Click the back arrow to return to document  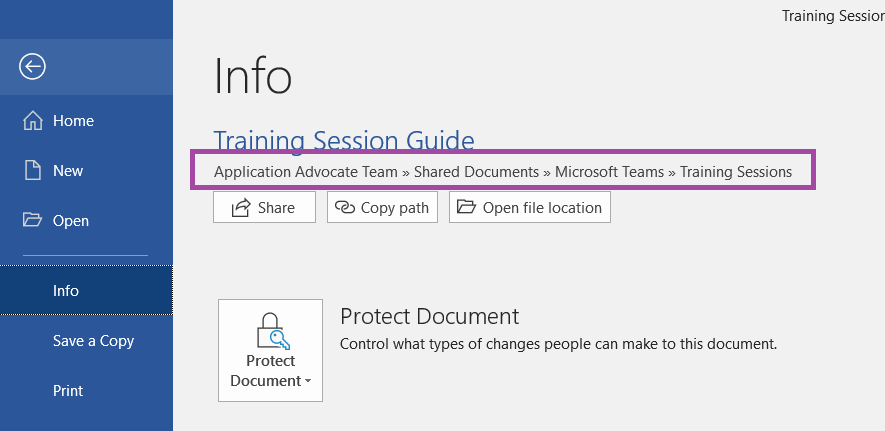(x=32, y=67)
